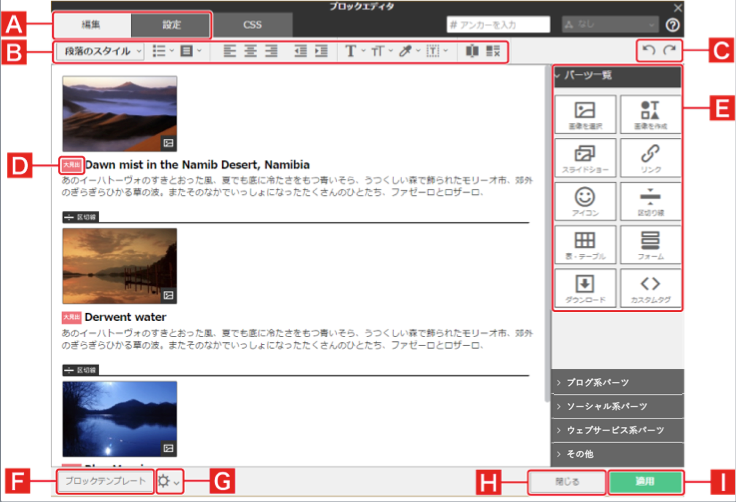Expand the その他 section
The image size is (736, 502).
coord(617,454)
